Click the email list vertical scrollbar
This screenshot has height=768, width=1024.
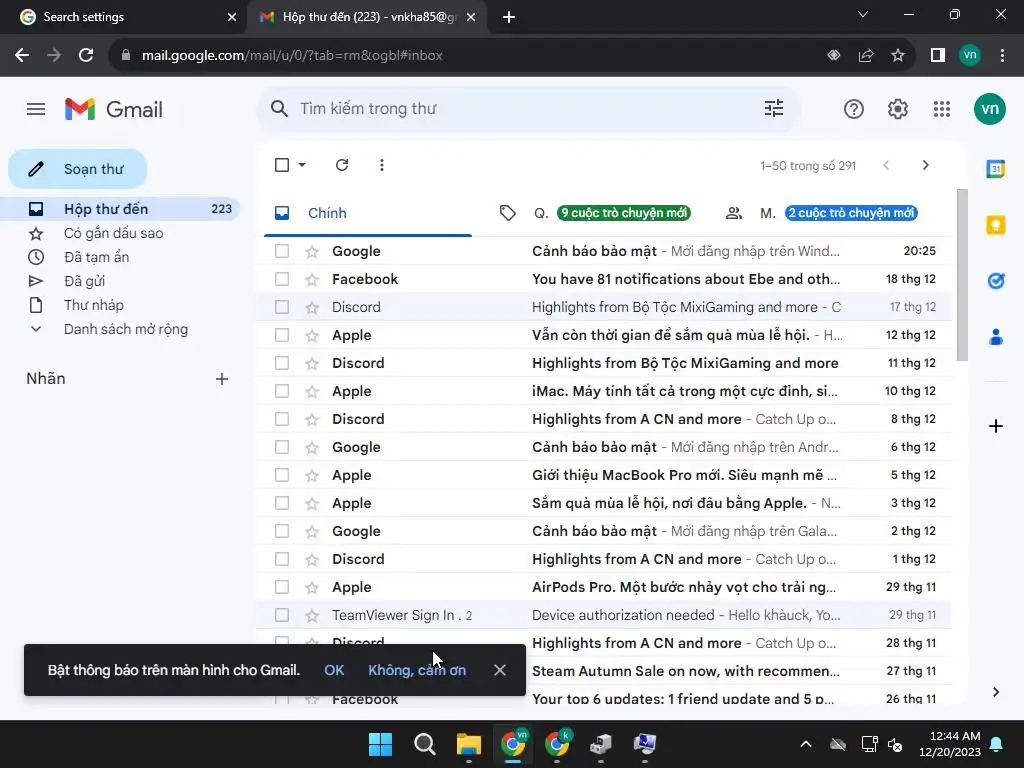(x=962, y=274)
